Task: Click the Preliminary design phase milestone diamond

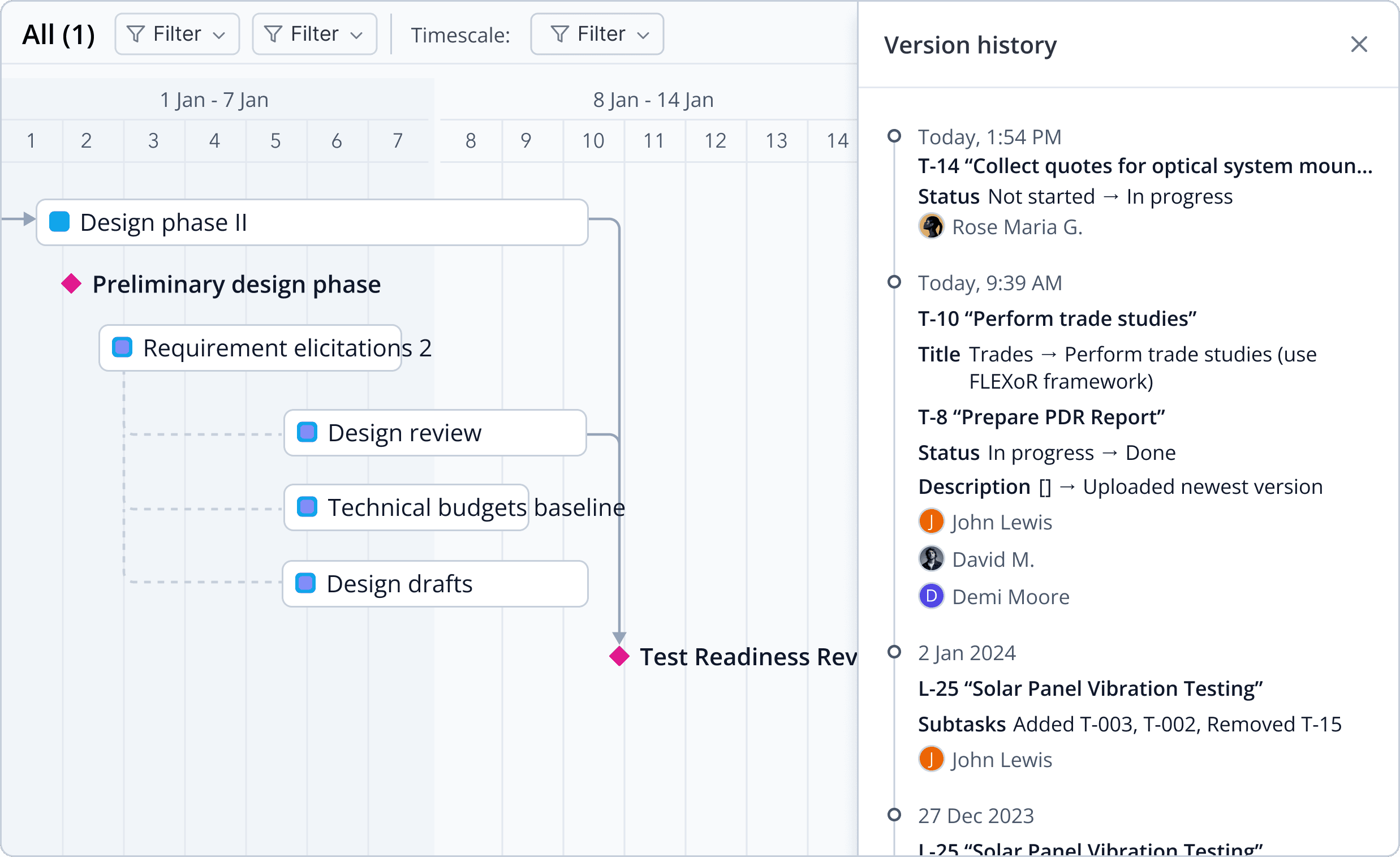Action: 72,284
